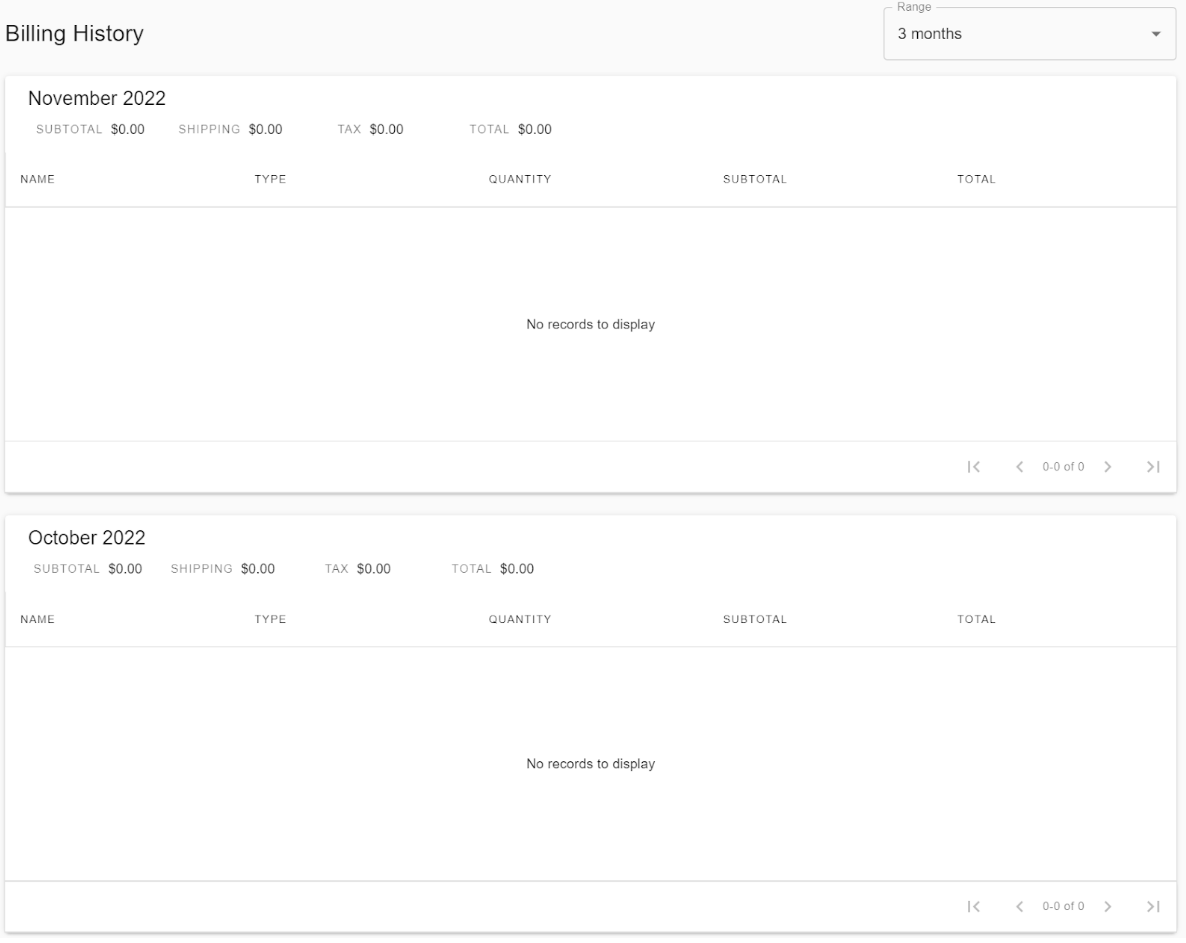This screenshot has width=1186, height=943.
Task: Go to next page in October 2022 table
Action: click(x=1107, y=906)
